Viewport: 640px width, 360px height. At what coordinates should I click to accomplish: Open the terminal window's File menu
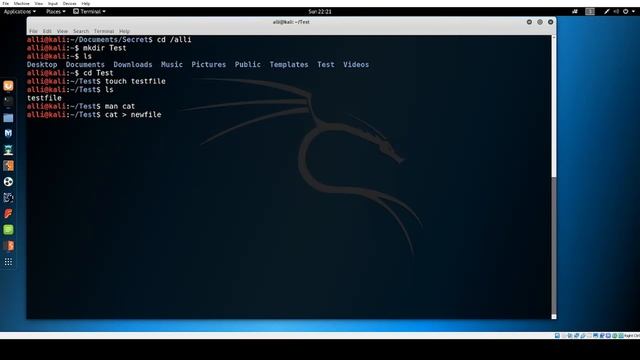33,31
